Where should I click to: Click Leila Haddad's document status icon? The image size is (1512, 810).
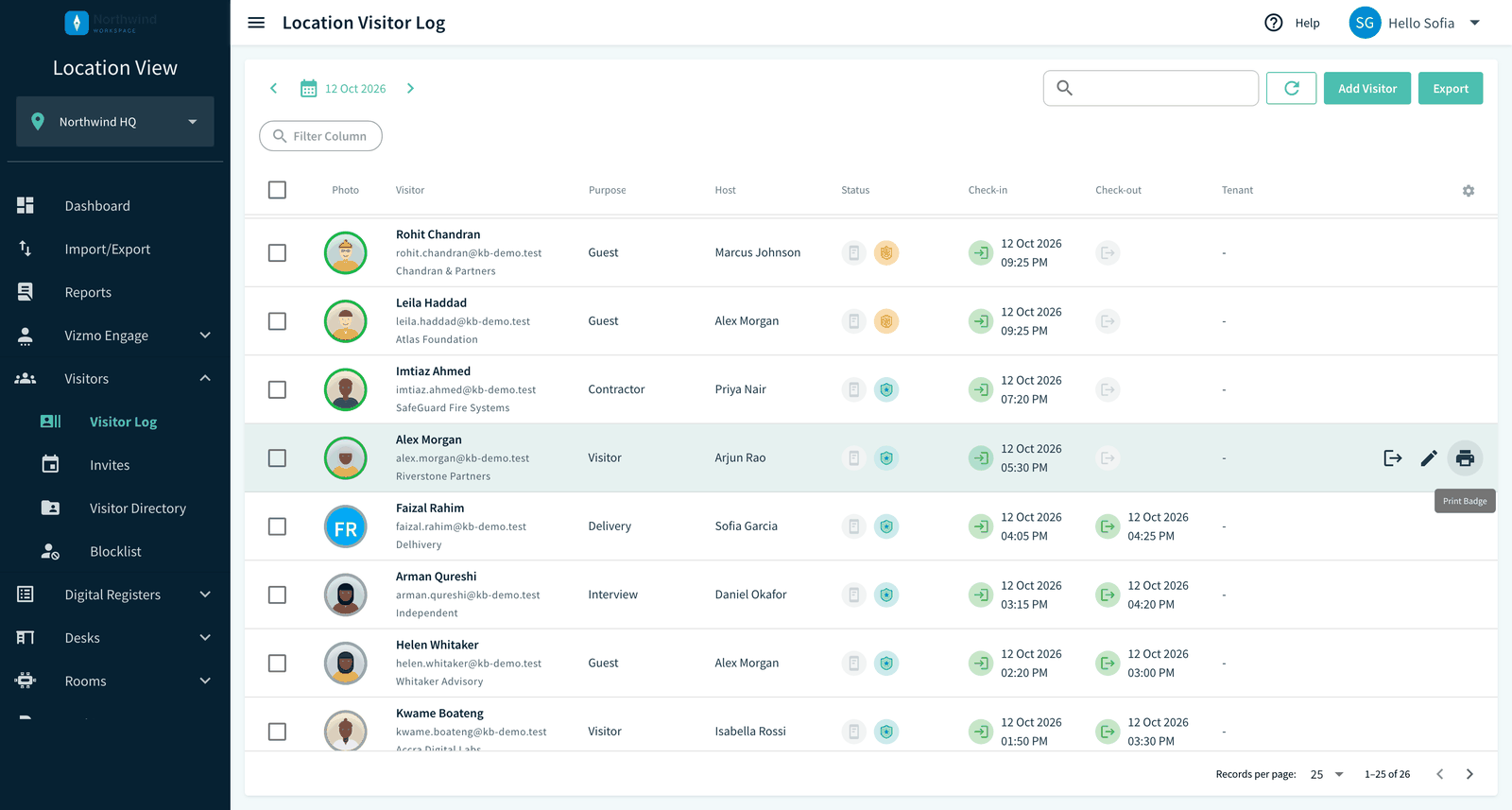[x=854, y=321]
